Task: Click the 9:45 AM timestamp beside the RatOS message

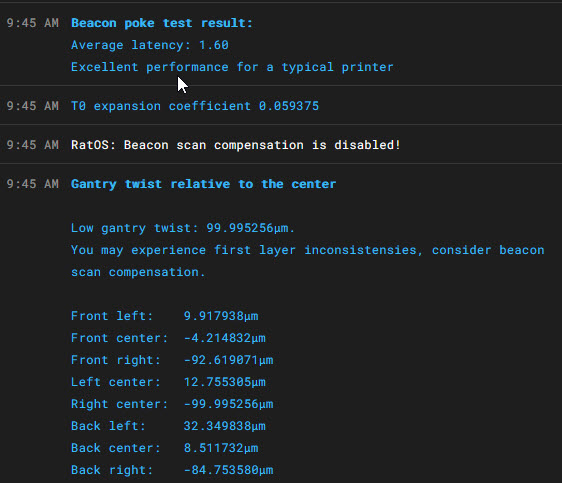Action: [33, 145]
